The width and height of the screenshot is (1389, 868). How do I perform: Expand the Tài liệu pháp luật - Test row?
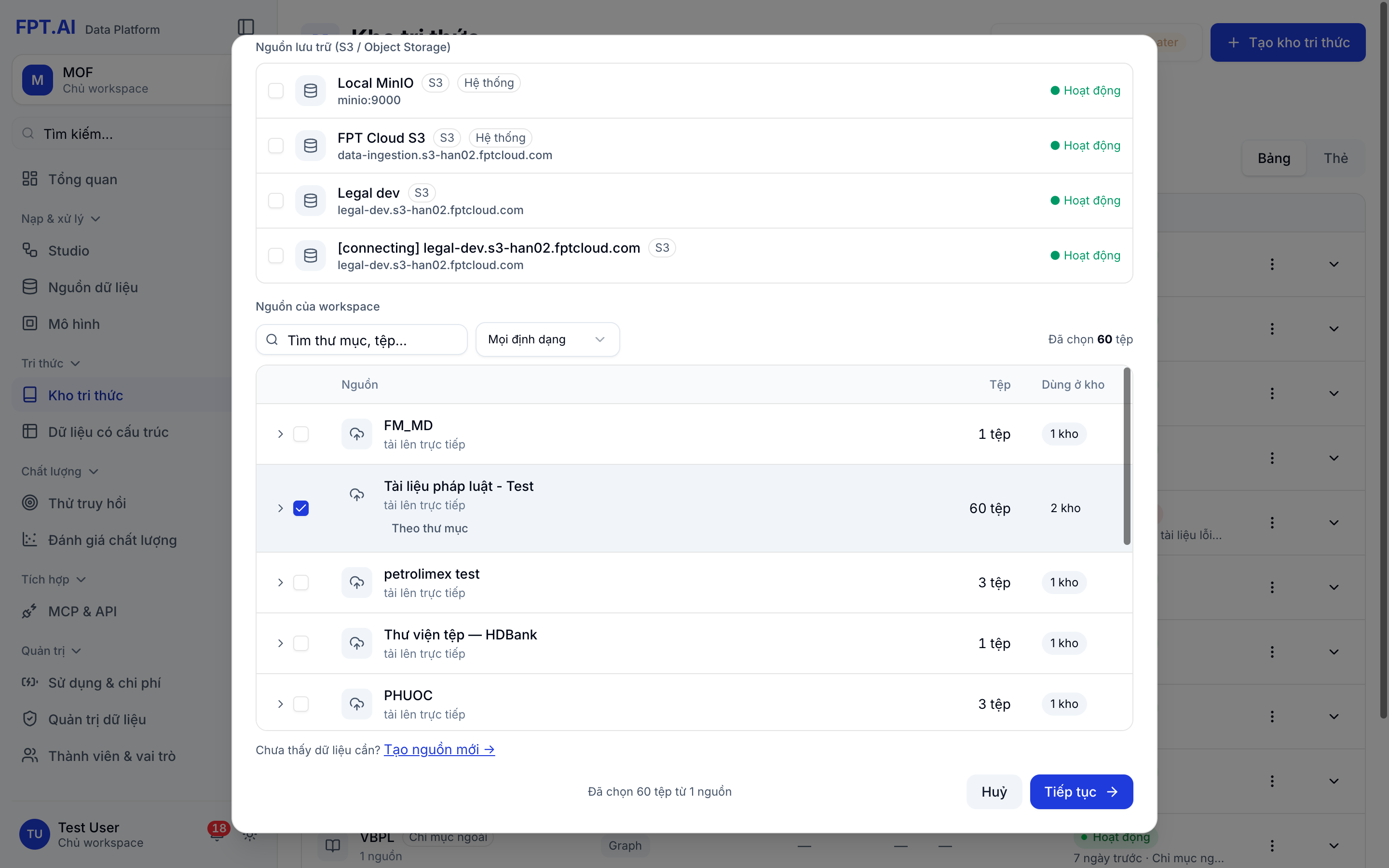(x=281, y=509)
